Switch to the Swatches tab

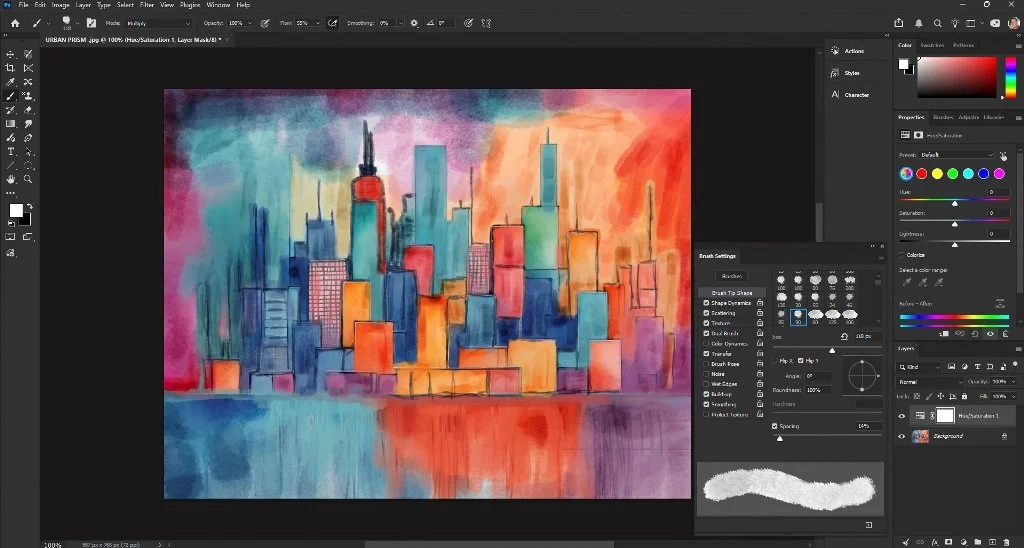point(932,45)
